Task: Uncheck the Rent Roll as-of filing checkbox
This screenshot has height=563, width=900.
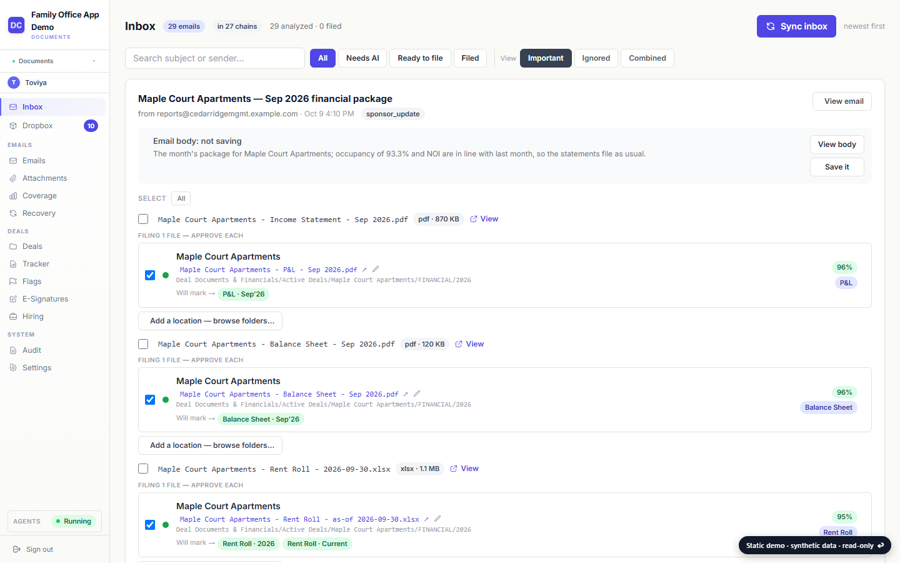Action: click(x=150, y=525)
